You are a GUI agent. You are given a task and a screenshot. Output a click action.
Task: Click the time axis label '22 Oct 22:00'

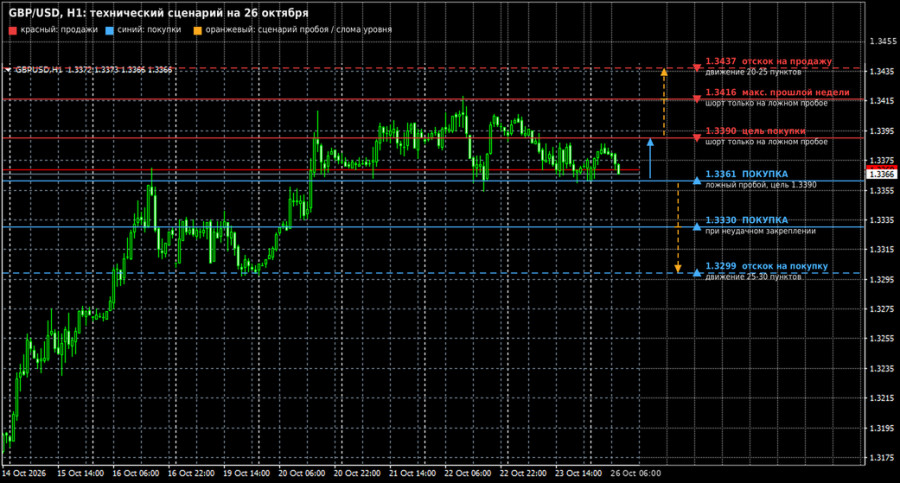pyautogui.click(x=523, y=473)
